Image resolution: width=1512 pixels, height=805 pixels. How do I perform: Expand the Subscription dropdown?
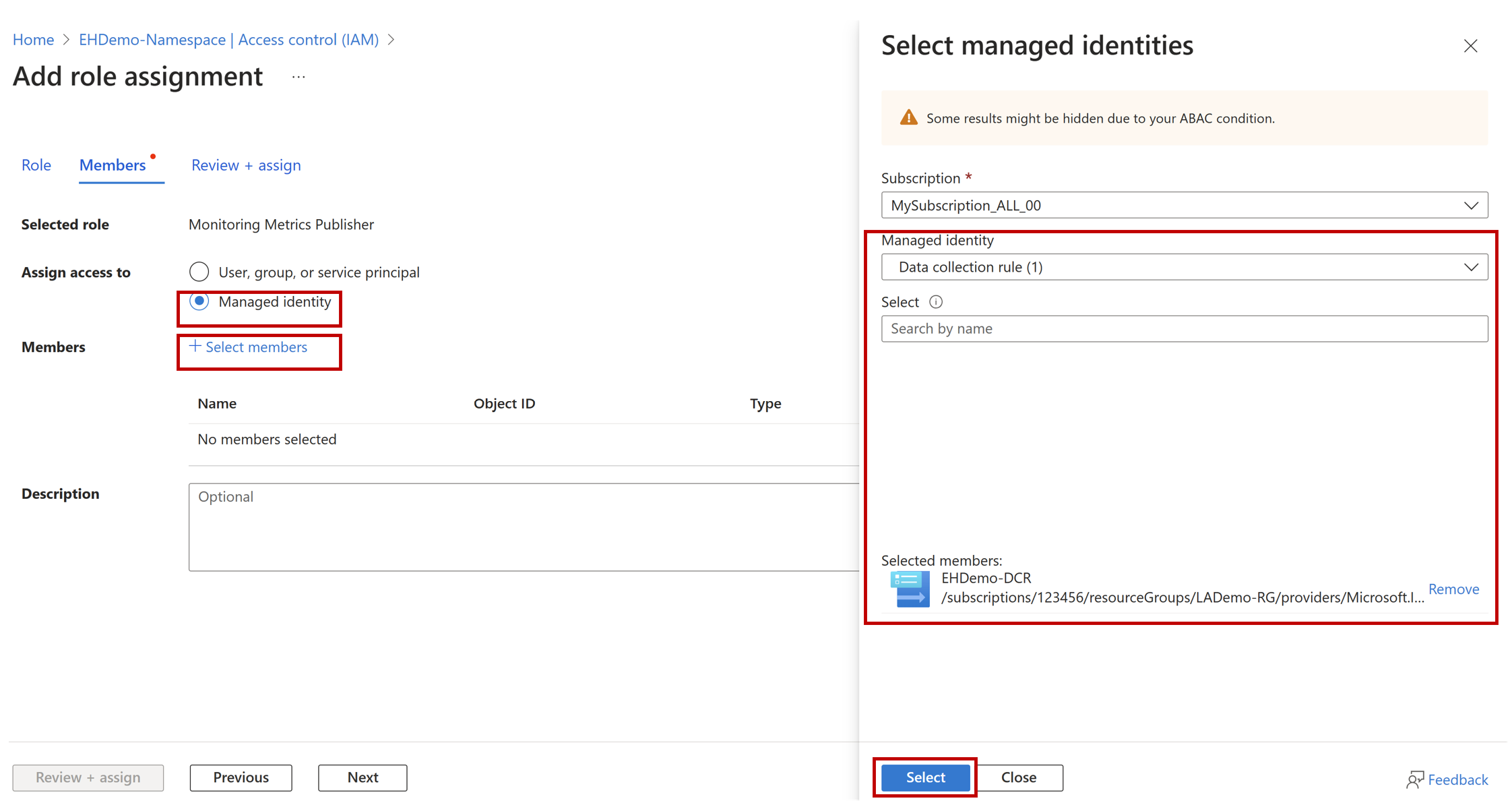[x=1184, y=205]
